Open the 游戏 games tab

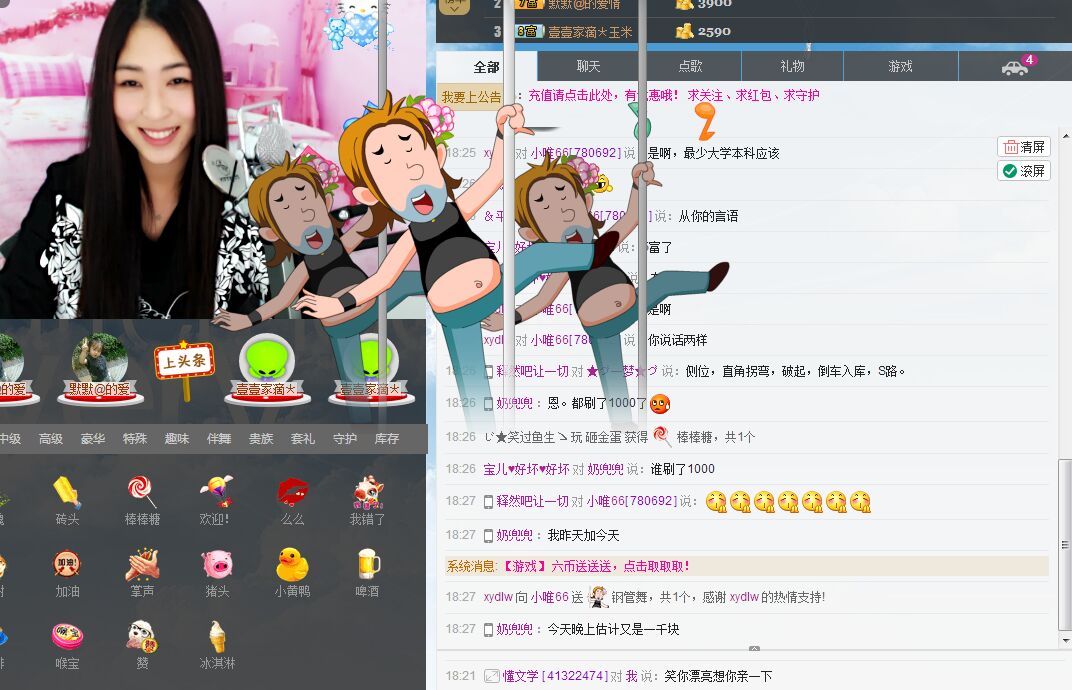900,66
